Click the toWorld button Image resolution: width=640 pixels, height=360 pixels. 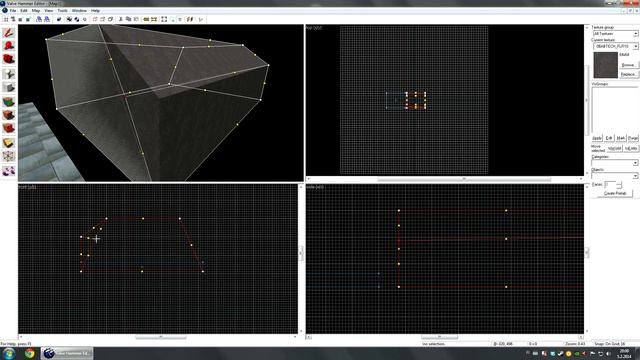pyautogui.click(x=614, y=148)
